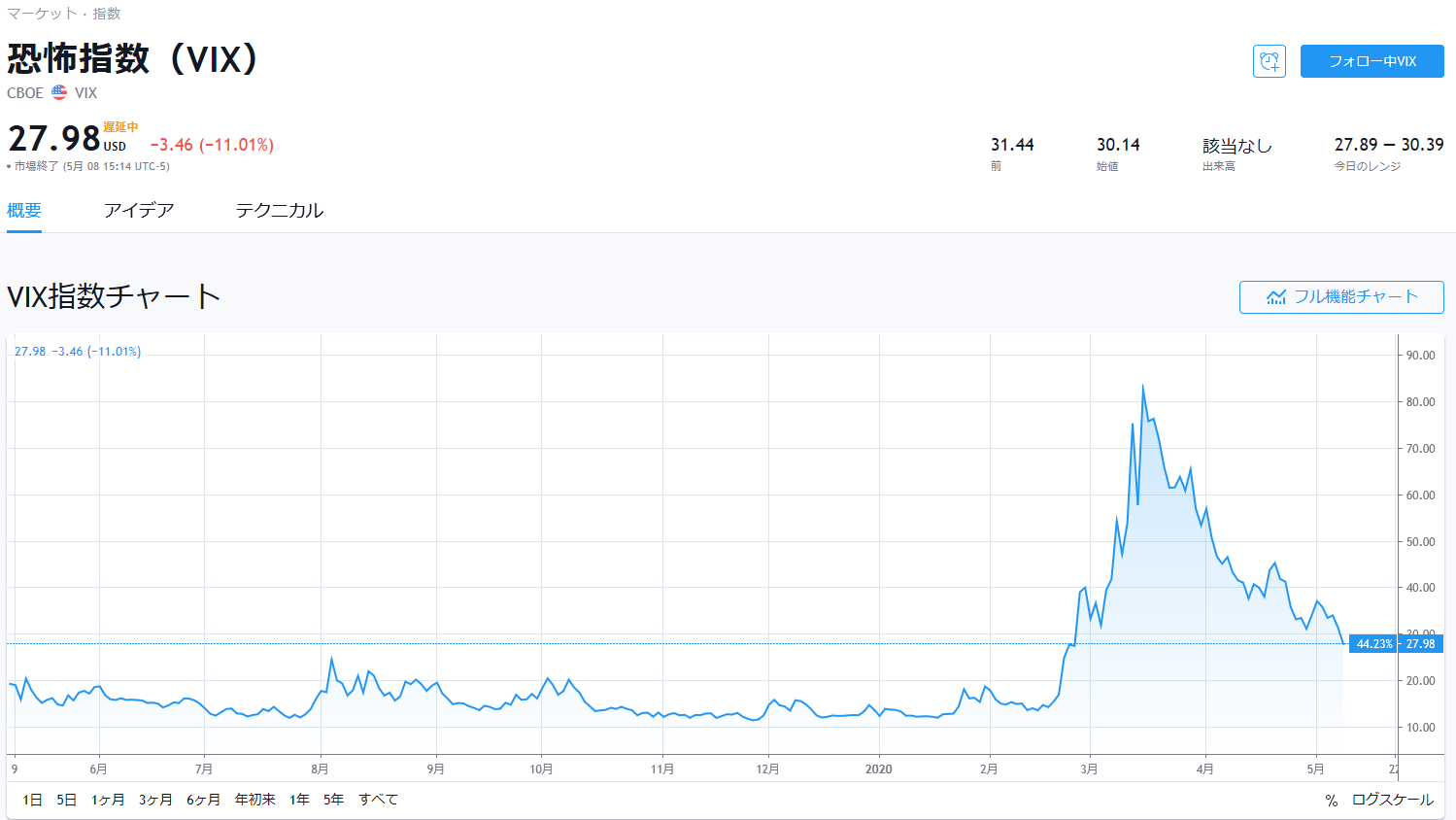Select the 6ヶ月 time range

(x=203, y=800)
